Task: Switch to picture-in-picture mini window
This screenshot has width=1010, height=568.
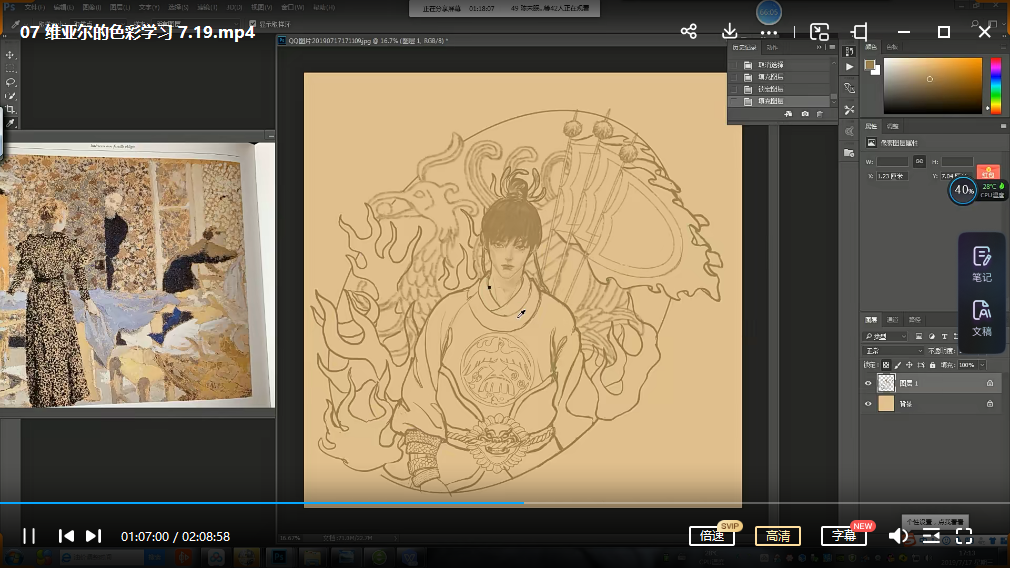Action: point(819,32)
